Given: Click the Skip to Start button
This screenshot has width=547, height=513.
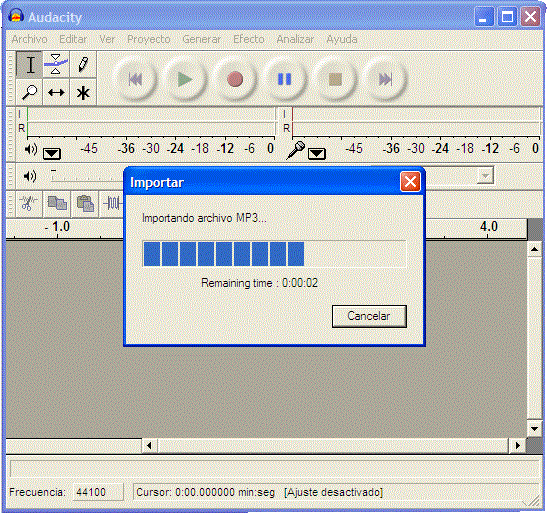Looking at the screenshot, I should tap(135, 79).
